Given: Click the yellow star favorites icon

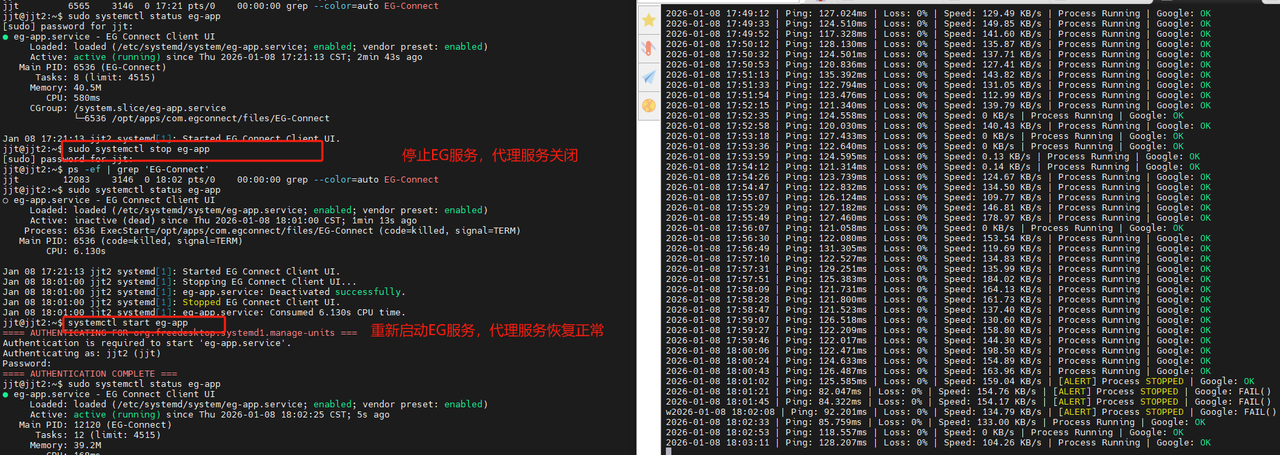Looking at the screenshot, I should pos(648,20).
